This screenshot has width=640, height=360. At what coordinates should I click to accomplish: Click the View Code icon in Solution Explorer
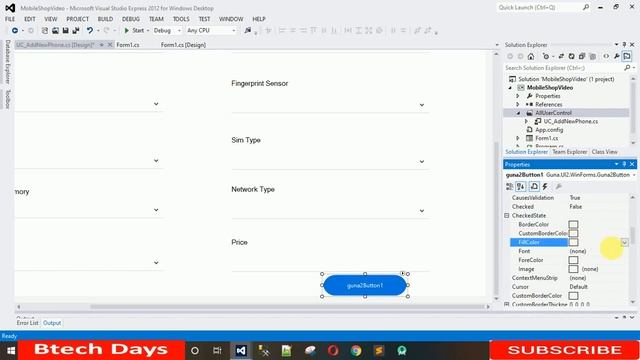pyautogui.click(x=606, y=56)
